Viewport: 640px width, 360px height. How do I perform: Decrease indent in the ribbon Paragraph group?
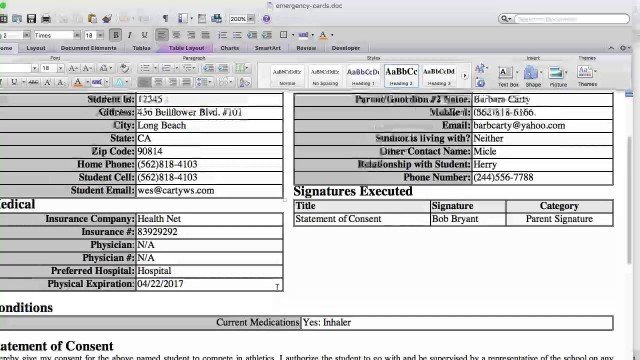click(x=208, y=68)
